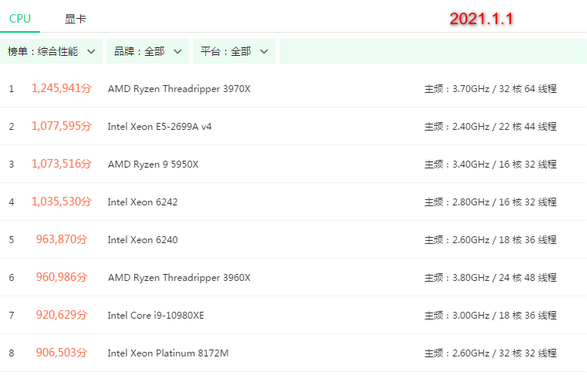Click the 963,870分 score value
This screenshot has width=587, height=375.
pyautogui.click(x=61, y=239)
